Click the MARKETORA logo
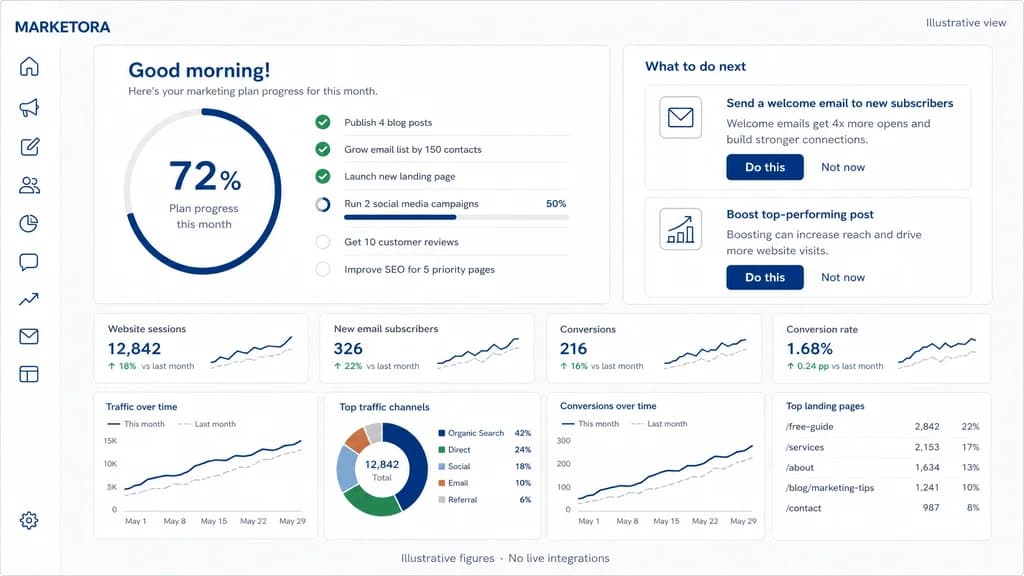 [63, 27]
